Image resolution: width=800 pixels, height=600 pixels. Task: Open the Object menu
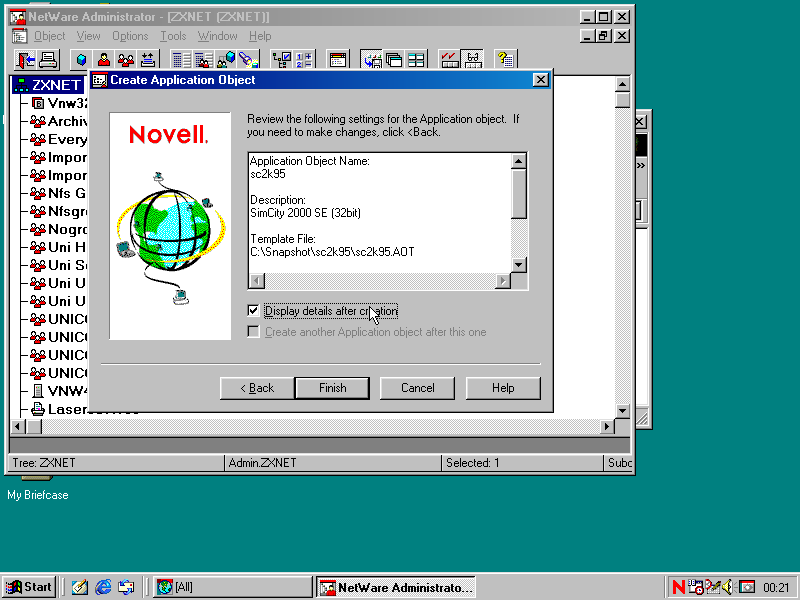[x=49, y=36]
